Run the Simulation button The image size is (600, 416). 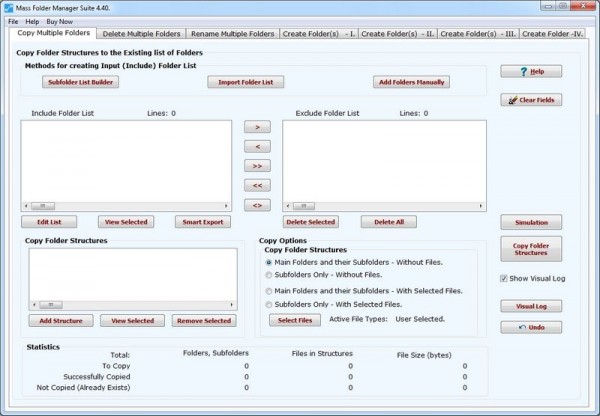click(531, 222)
